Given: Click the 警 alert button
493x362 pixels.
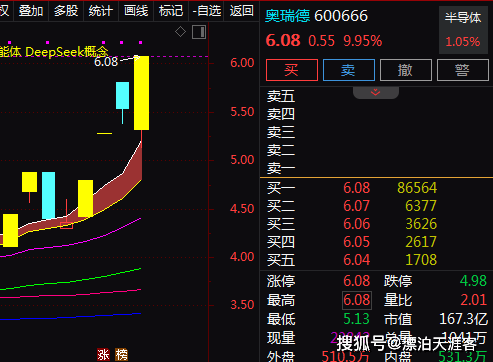Looking at the screenshot, I should coord(463,70).
